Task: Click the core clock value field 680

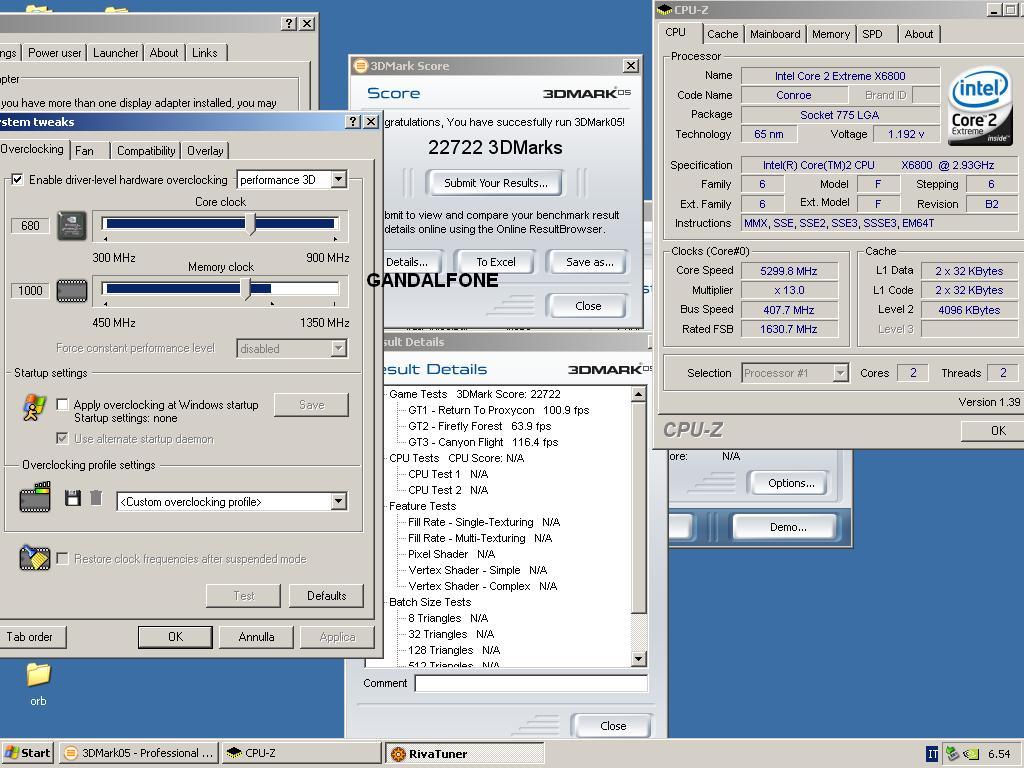Action: pos(30,226)
